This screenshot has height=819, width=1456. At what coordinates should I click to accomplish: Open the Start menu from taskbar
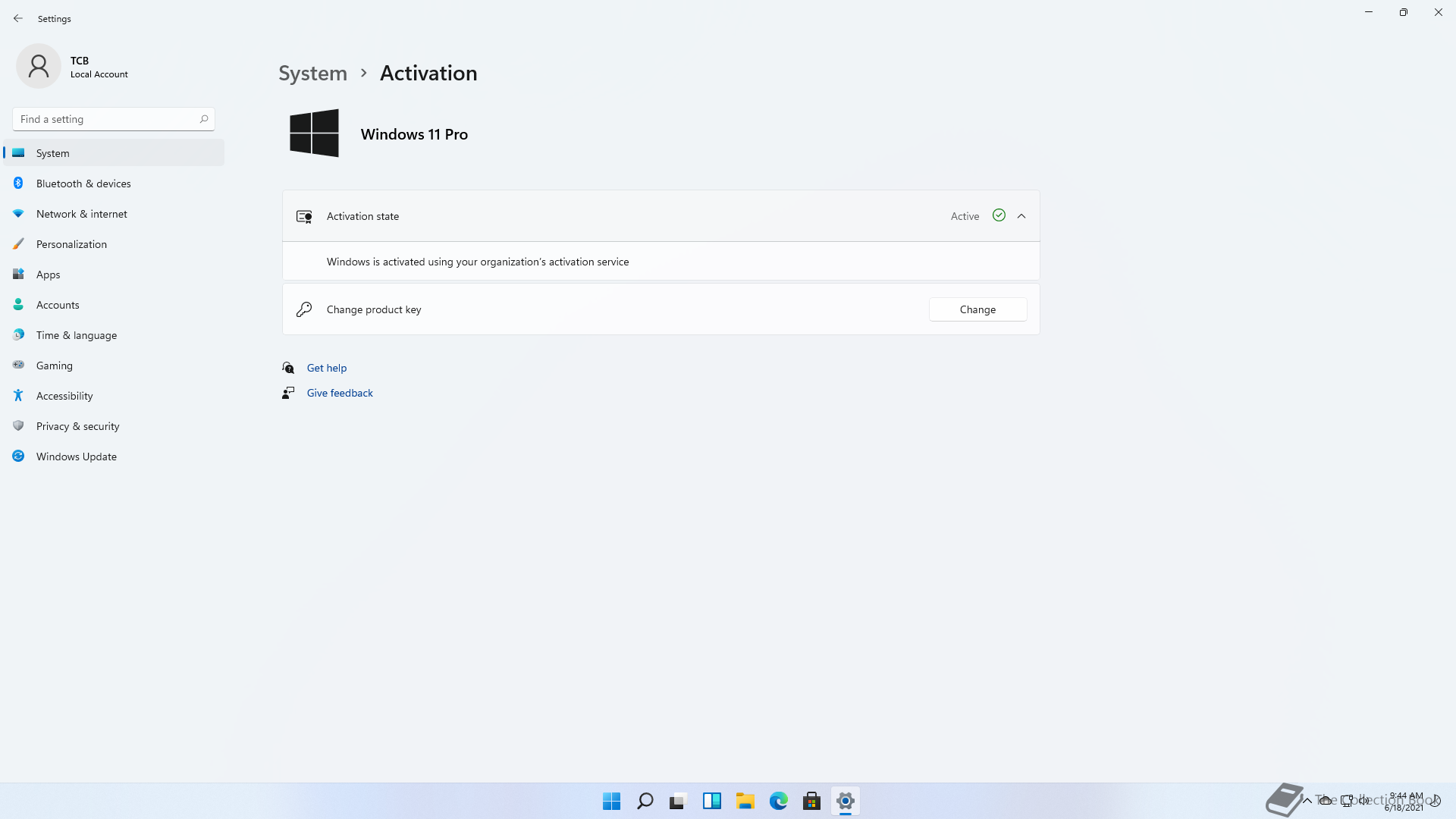pos(611,801)
